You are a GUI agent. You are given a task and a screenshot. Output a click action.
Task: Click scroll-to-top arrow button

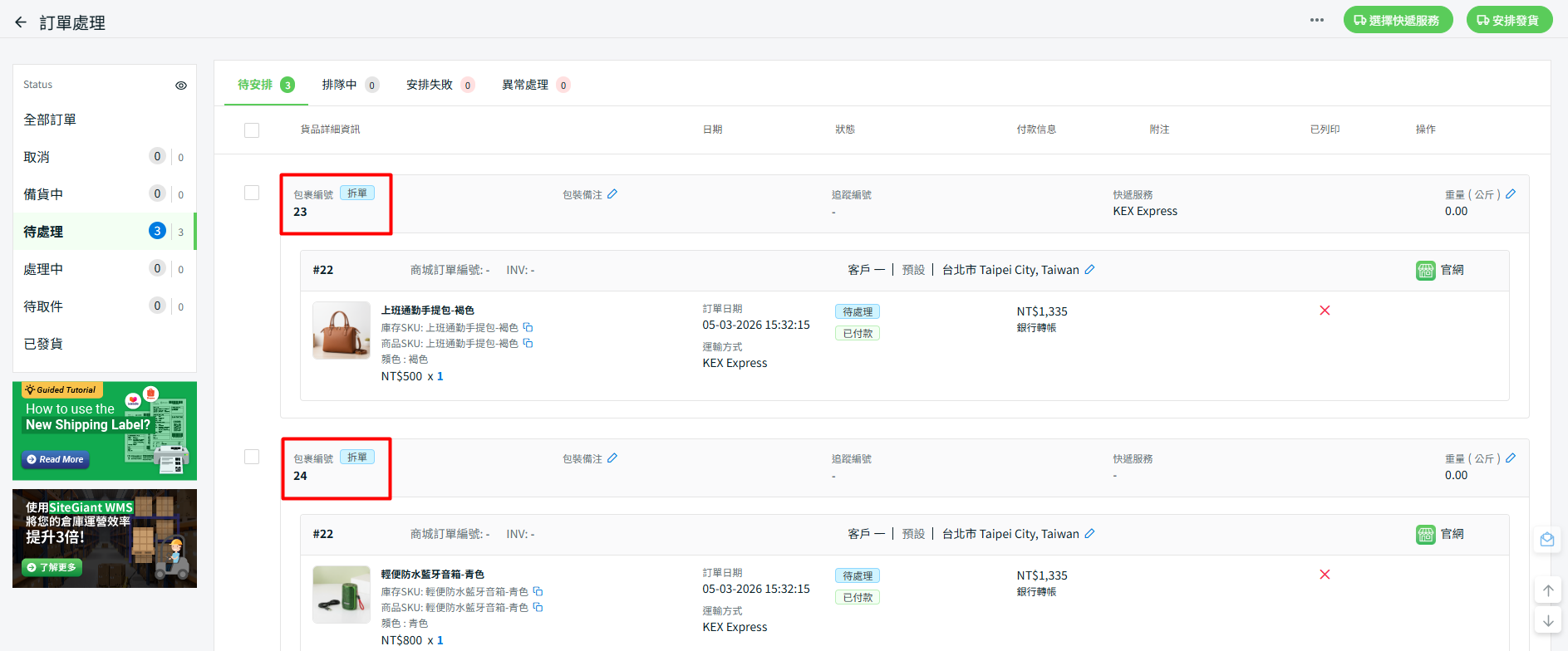[1548, 590]
